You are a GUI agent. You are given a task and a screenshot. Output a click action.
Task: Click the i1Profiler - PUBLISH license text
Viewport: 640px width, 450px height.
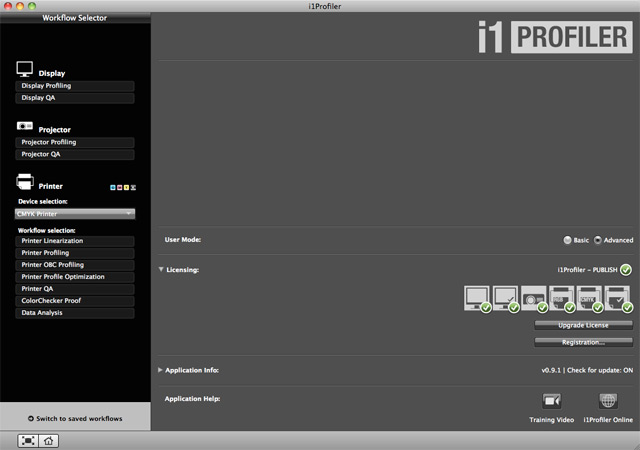[587, 270]
